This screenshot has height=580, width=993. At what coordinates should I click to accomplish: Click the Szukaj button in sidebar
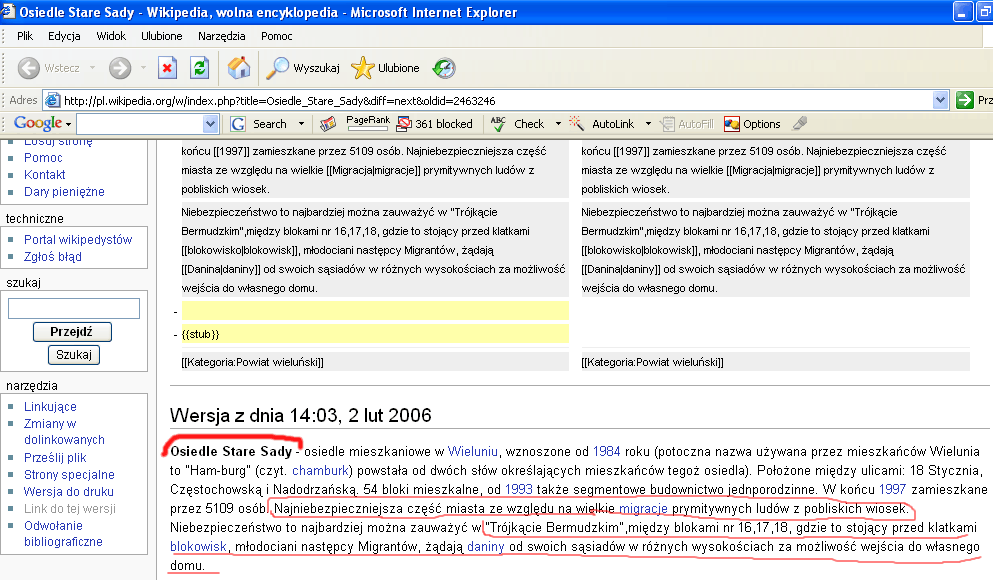[x=73, y=355]
